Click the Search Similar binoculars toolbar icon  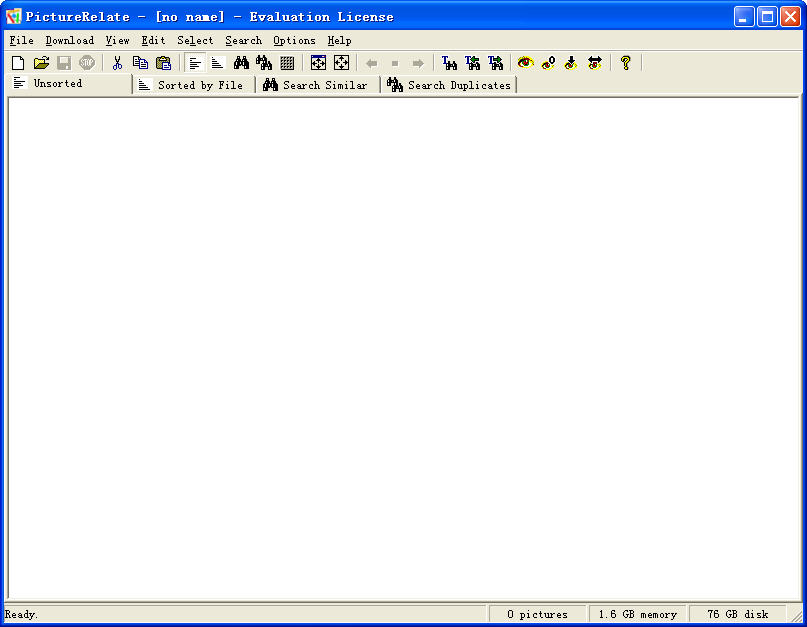[x=241, y=63]
